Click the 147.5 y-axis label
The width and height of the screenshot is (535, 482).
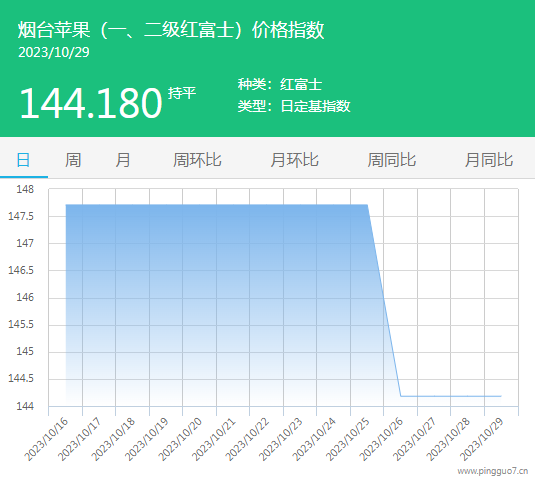[x=21, y=216]
